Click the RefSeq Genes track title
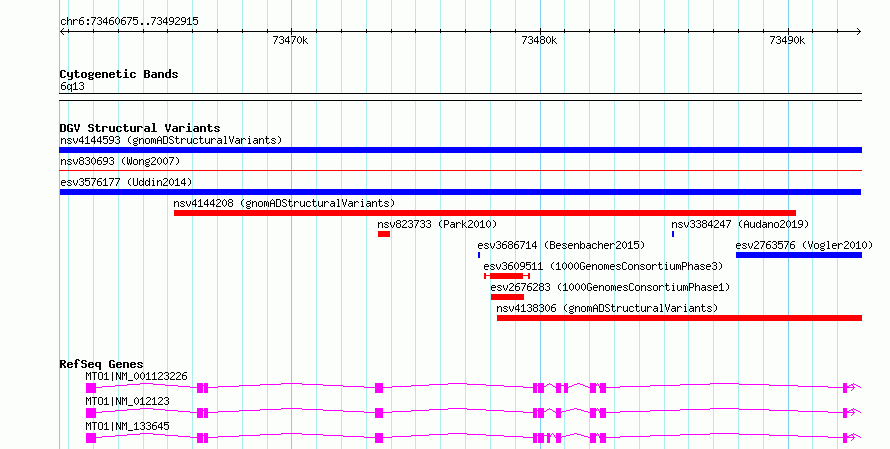Viewport: 890px width, 449px height. (x=102, y=364)
